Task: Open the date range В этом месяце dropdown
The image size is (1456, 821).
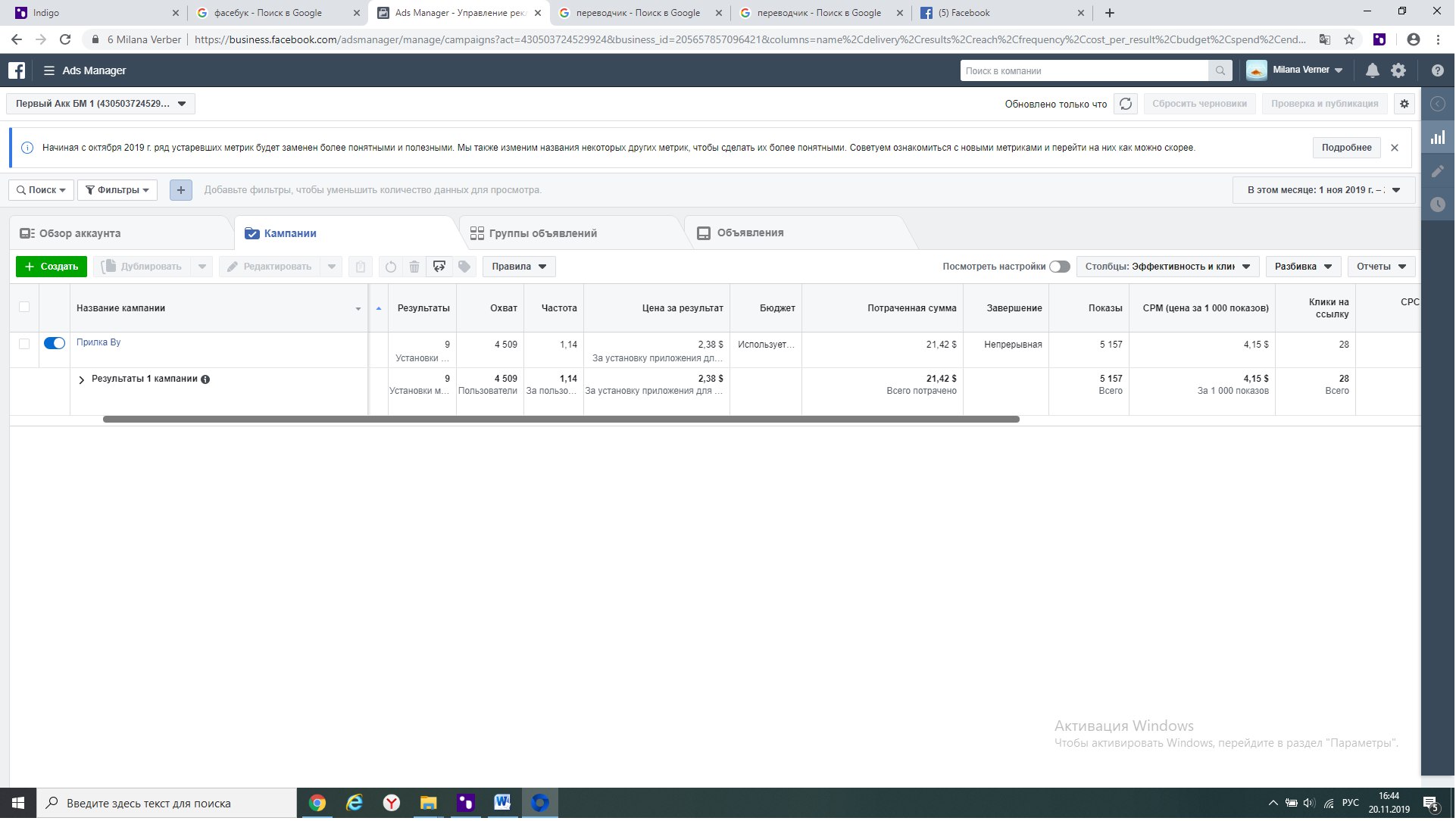Action: coord(1325,190)
